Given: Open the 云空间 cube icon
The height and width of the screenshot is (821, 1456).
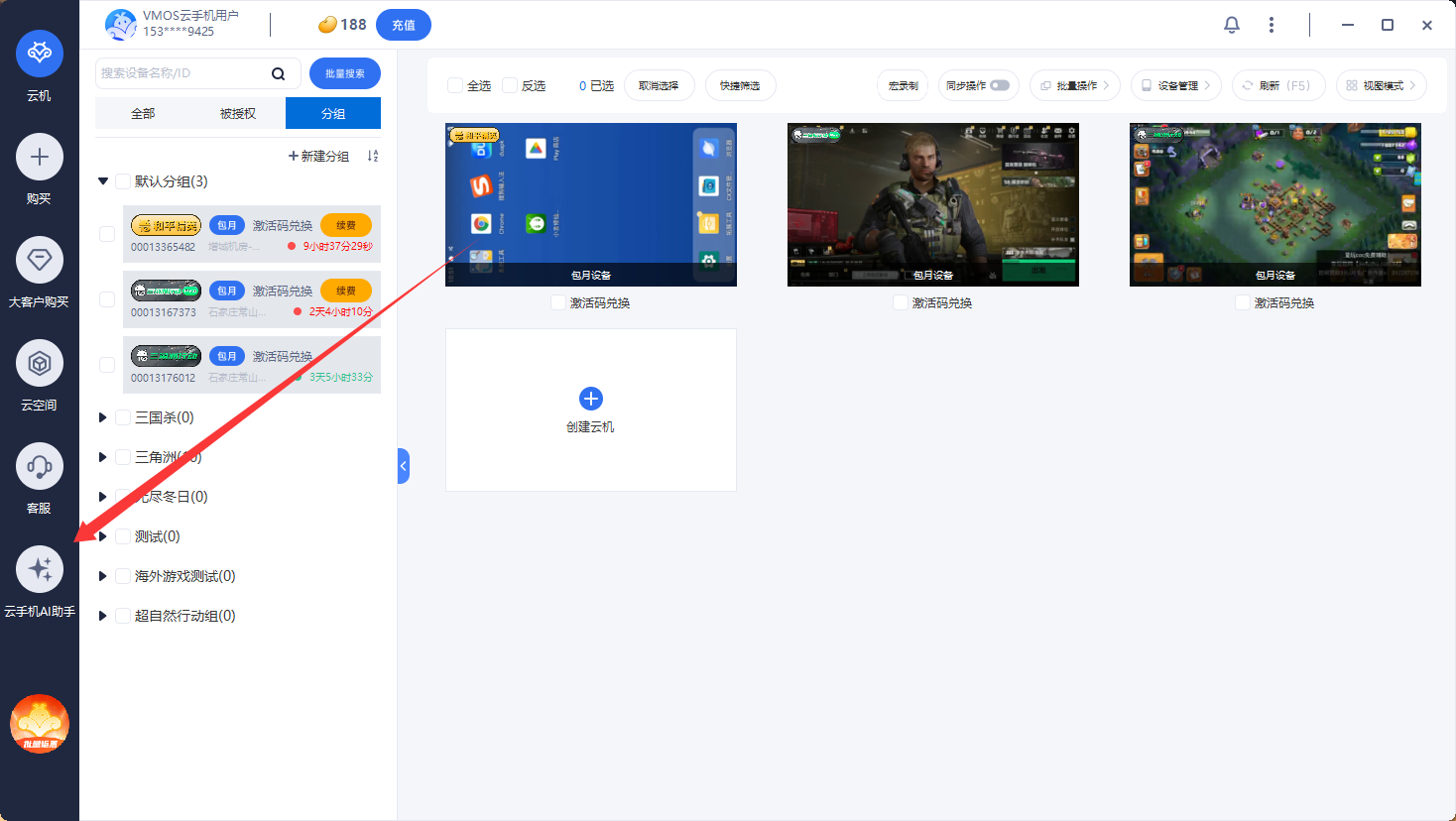Looking at the screenshot, I should pos(40,363).
